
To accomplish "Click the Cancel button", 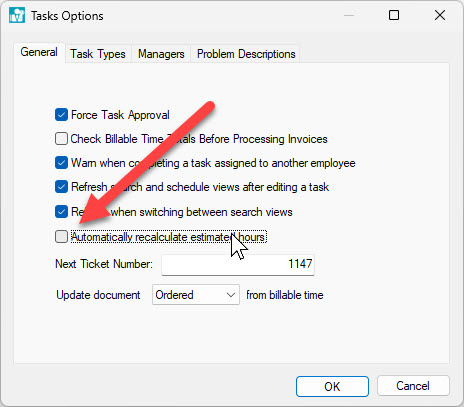I will pyautogui.click(x=413, y=386).
